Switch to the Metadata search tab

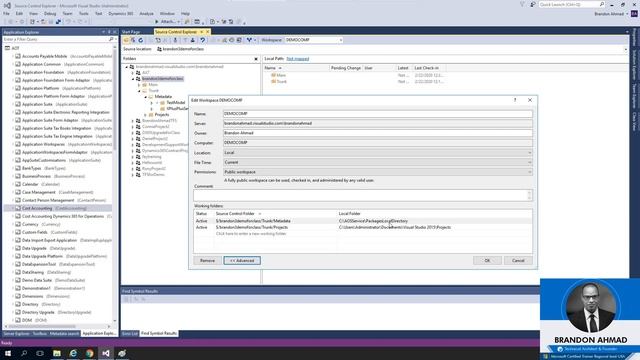pos(64,333)
